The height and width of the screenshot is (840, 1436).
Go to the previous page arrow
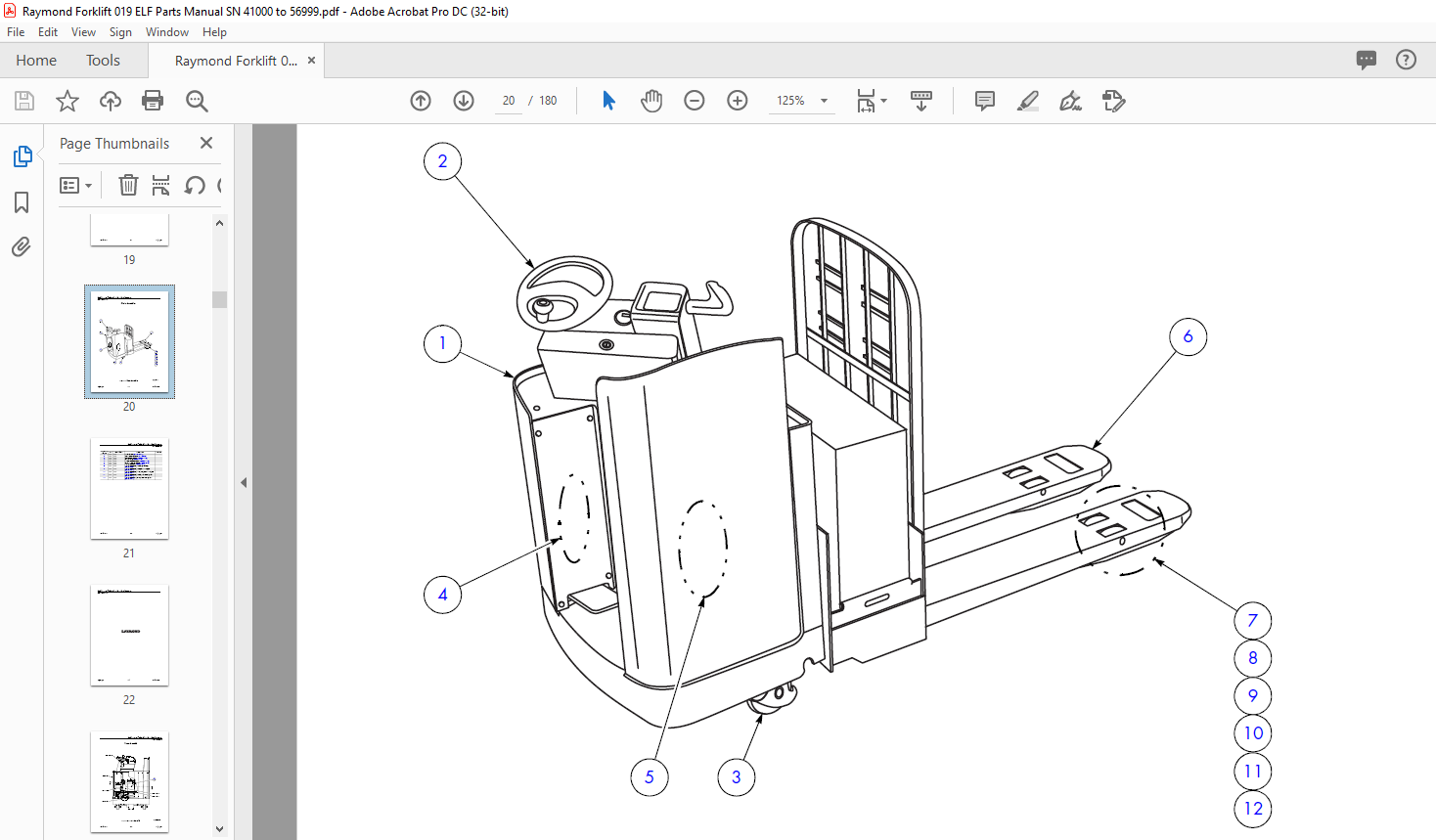pos(421,101)
